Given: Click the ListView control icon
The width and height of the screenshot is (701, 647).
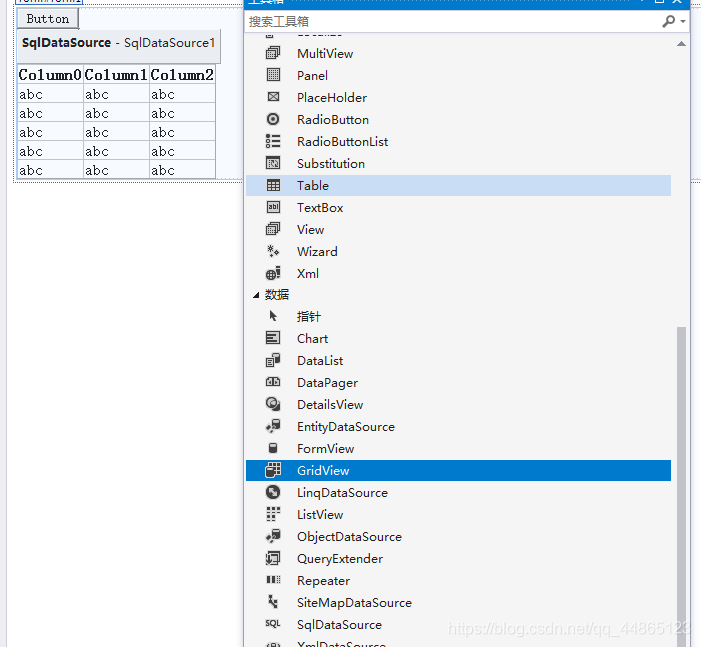Looking at the screenshot, I should tap(273, 514).
